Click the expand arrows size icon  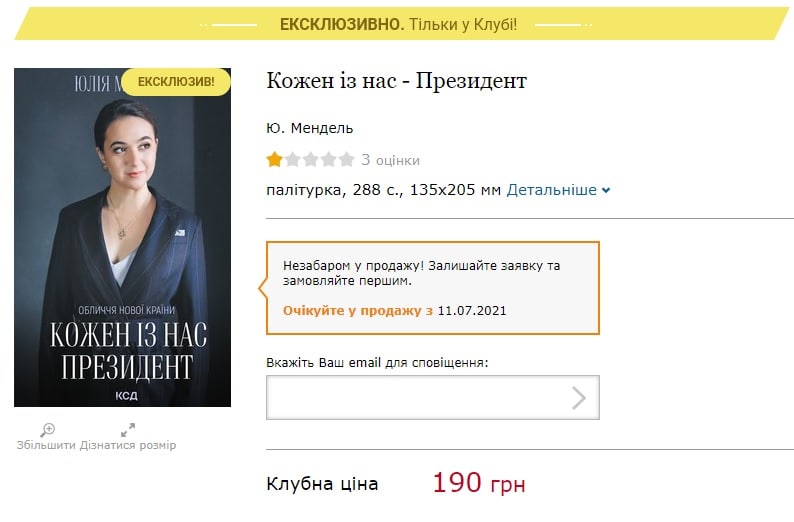[x=128, y=430]
